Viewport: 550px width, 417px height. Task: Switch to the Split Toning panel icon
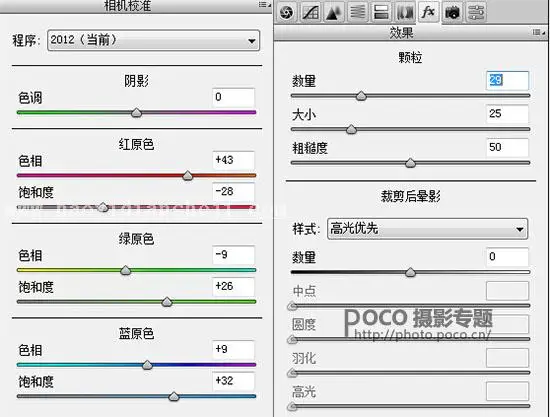coord(381,12)
